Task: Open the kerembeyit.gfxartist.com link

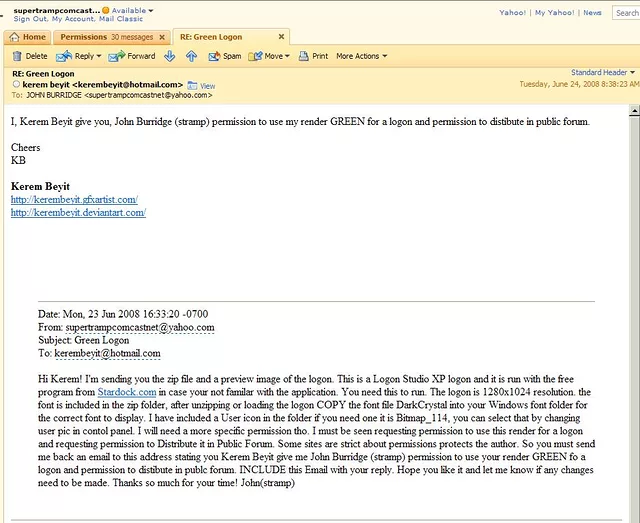Action: click(x=74, y=200)
